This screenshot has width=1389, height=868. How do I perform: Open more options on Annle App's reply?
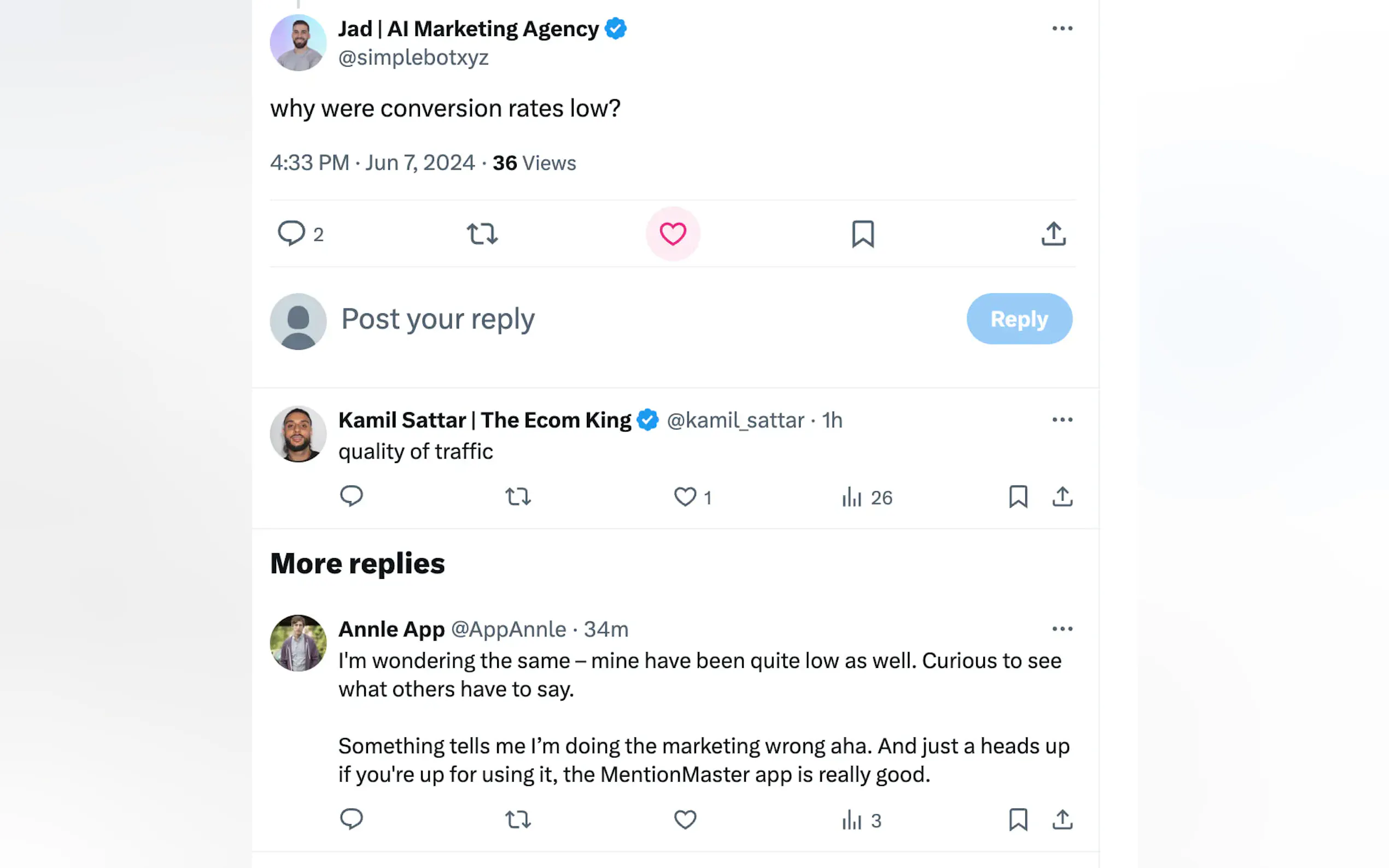coord(1061,629)
